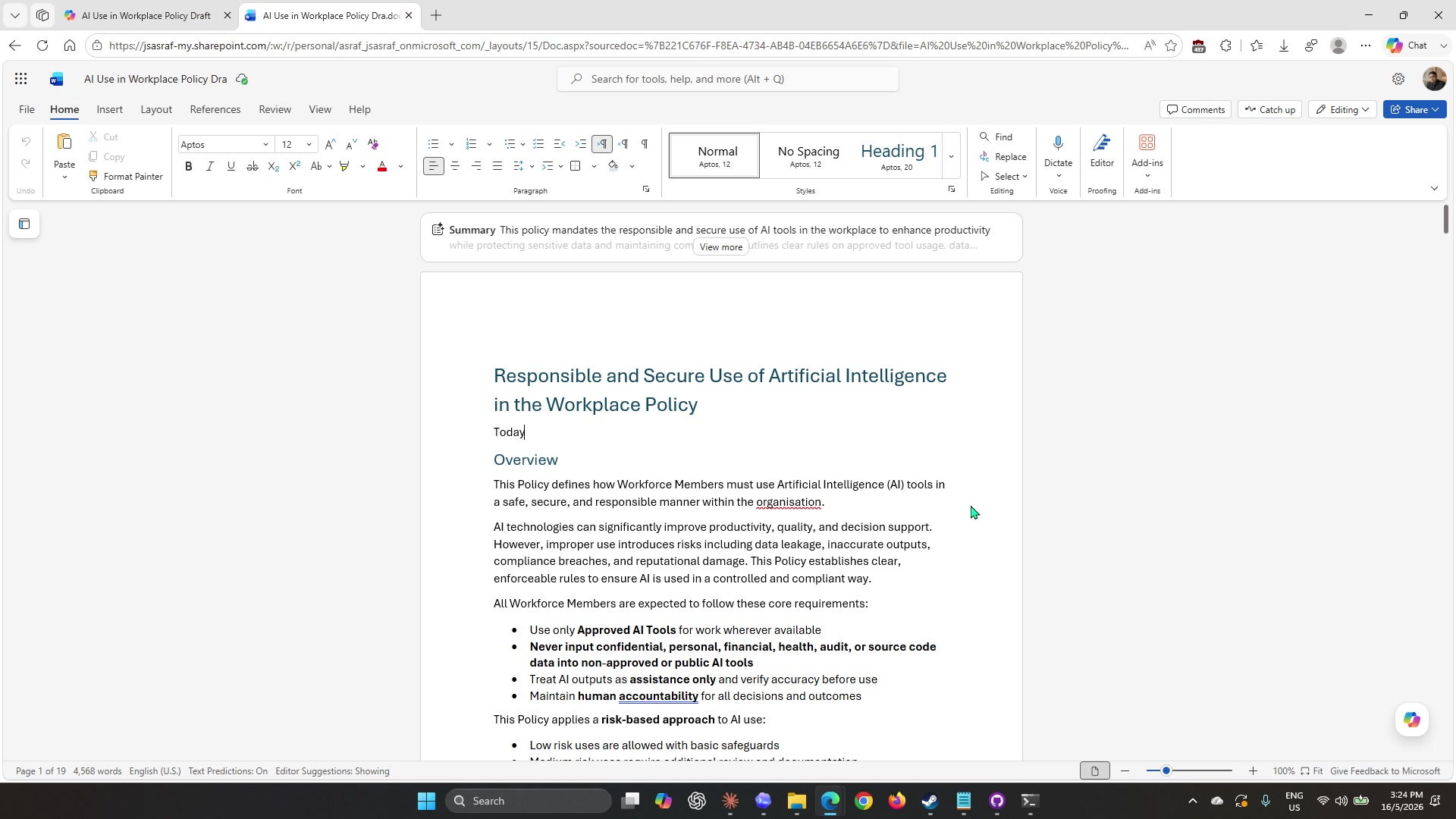Apply paragraph shading fill color

pos(613,166)
